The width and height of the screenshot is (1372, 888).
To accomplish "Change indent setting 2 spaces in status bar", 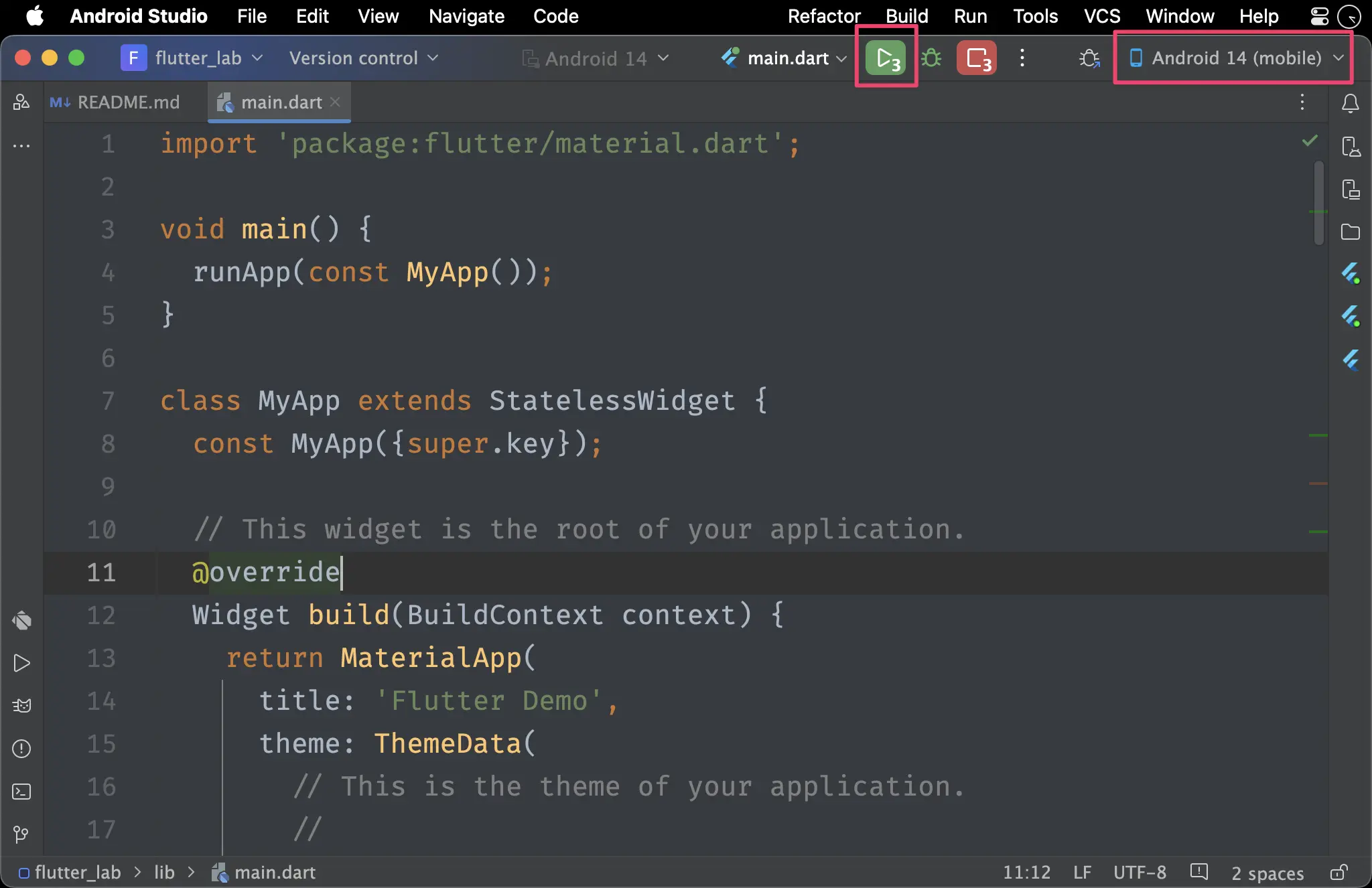I will click(1267, 873).
